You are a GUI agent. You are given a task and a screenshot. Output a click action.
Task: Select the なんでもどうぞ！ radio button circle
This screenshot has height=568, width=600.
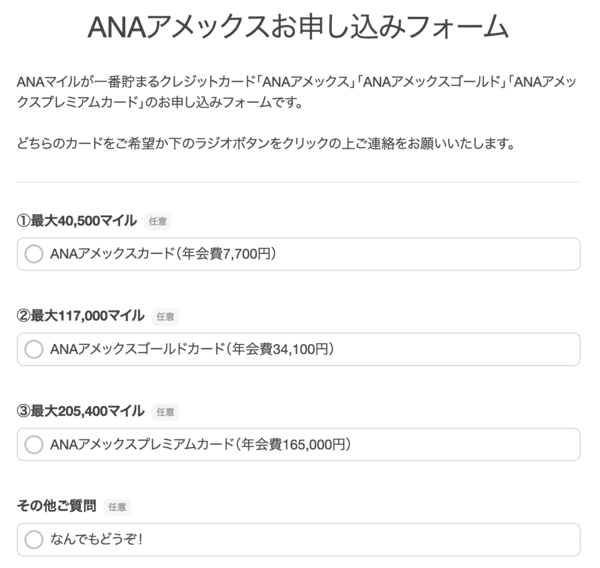pyautogui.click(x=33, y=539)
